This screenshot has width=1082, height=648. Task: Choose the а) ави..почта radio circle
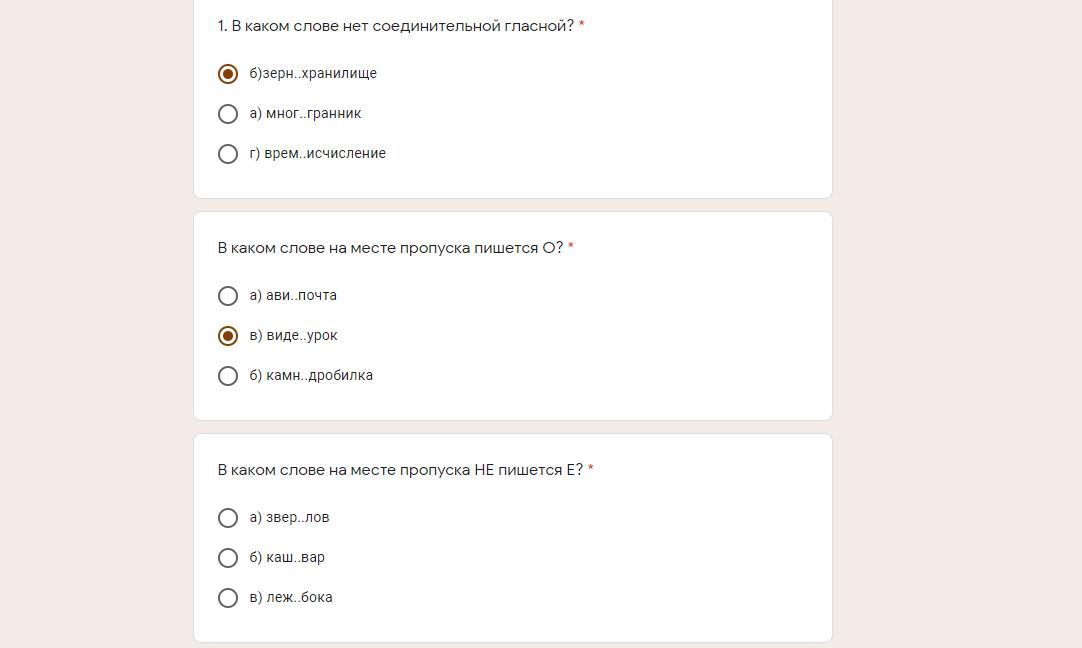(228, 296)
